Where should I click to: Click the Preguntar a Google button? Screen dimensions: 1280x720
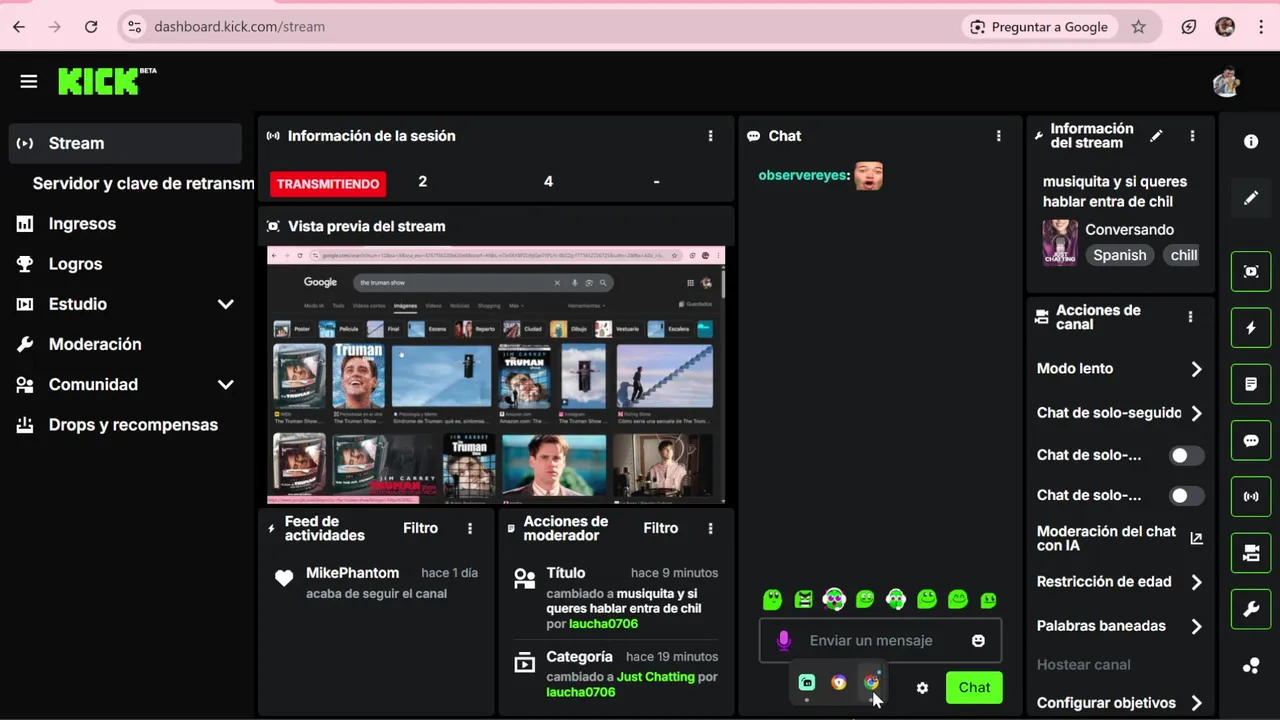tap(1039, 27)
